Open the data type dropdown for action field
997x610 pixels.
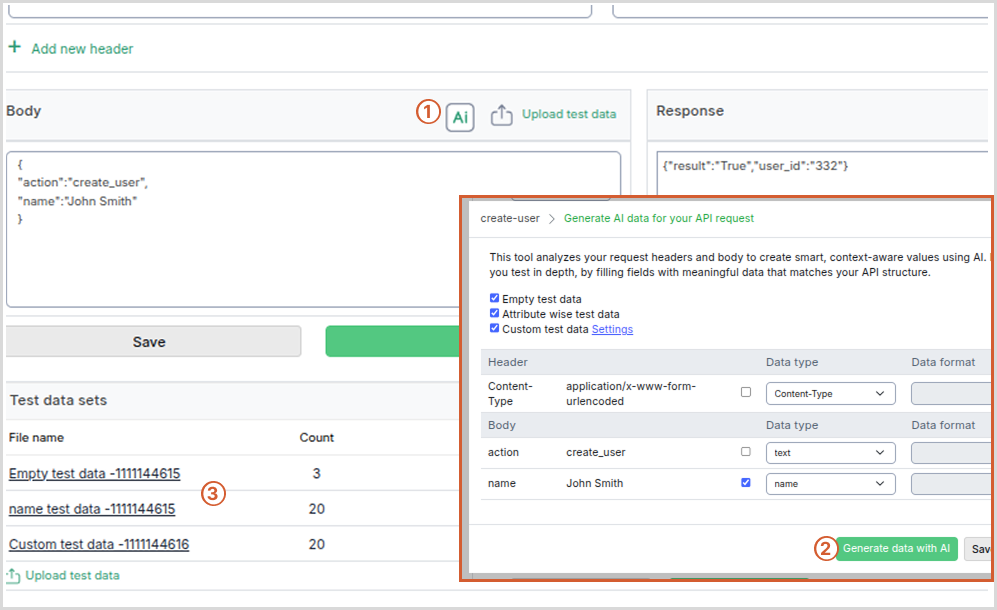pyautogui.click(x=830, y=452)
